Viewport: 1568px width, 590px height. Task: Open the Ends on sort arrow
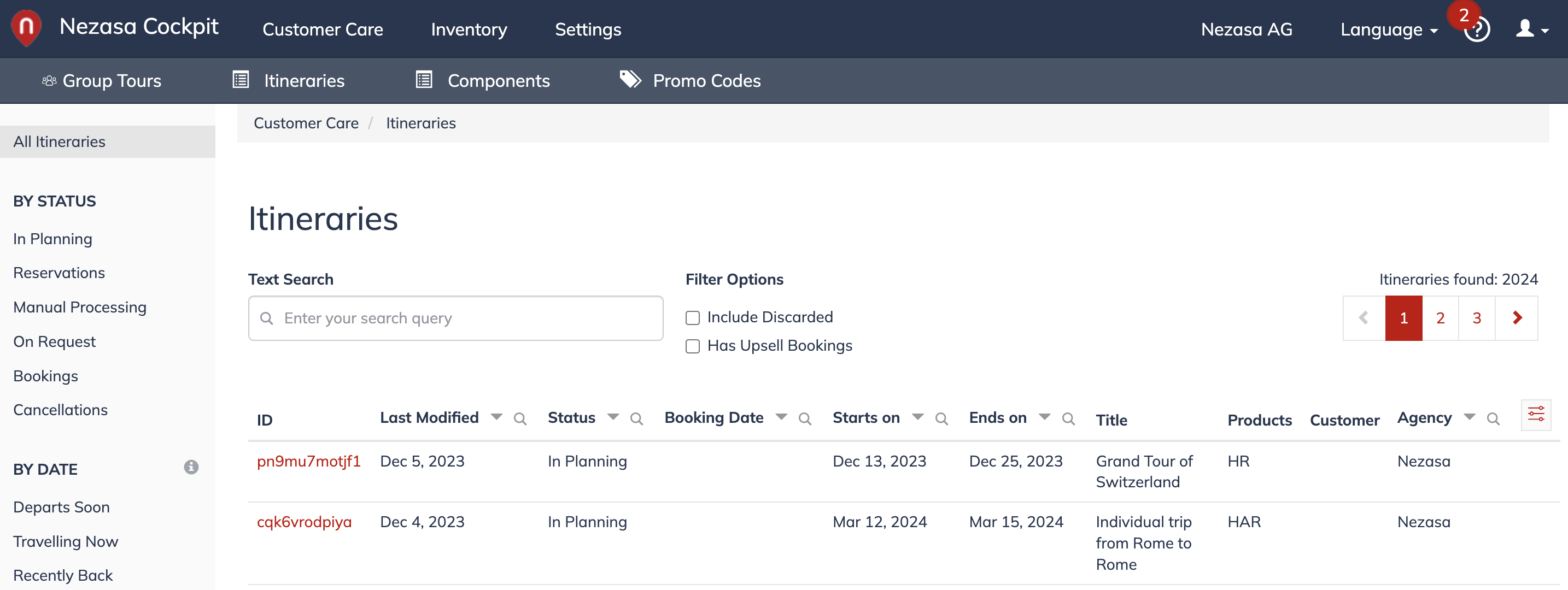1045,417
